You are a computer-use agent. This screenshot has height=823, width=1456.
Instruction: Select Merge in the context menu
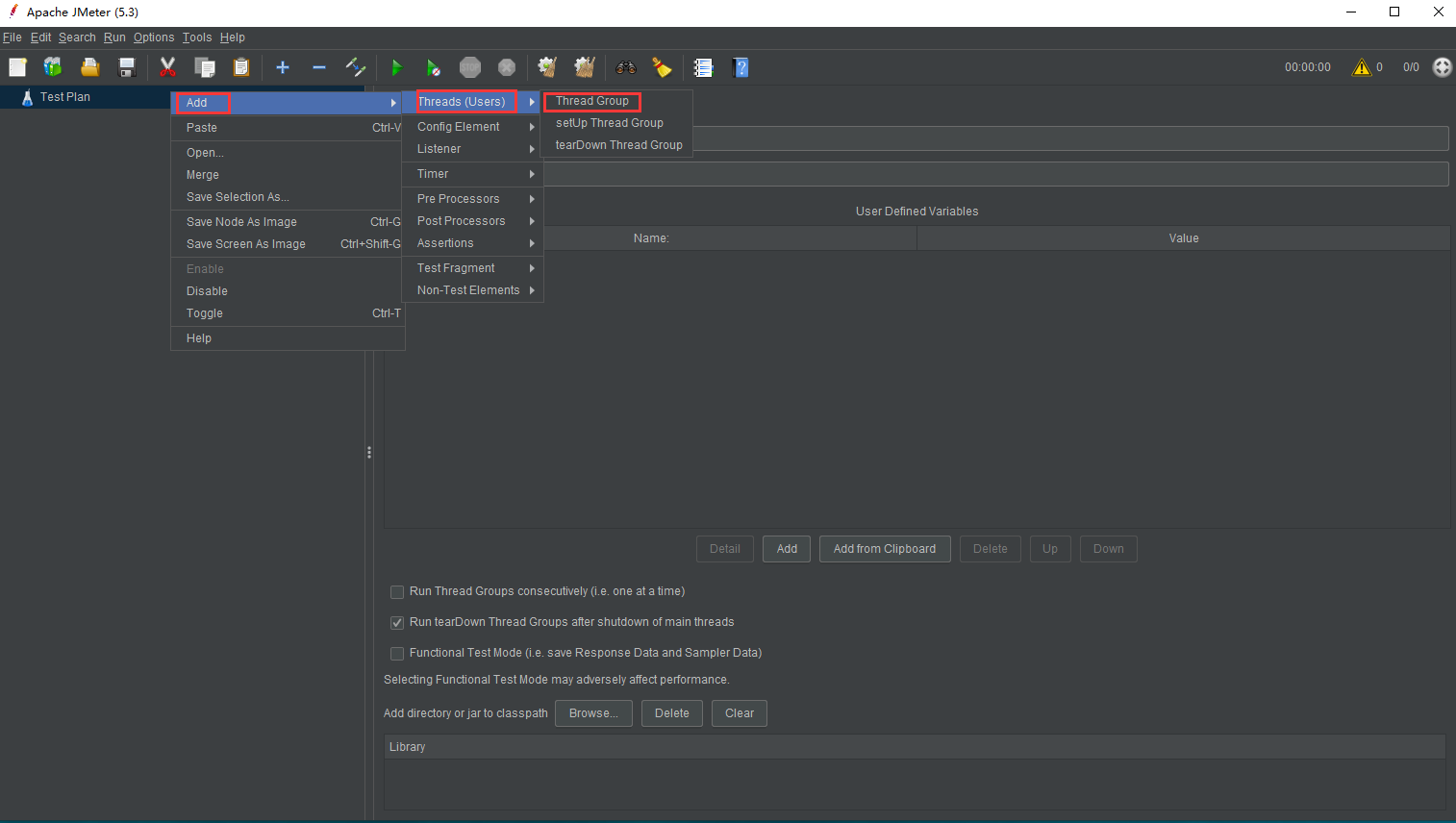288,175
